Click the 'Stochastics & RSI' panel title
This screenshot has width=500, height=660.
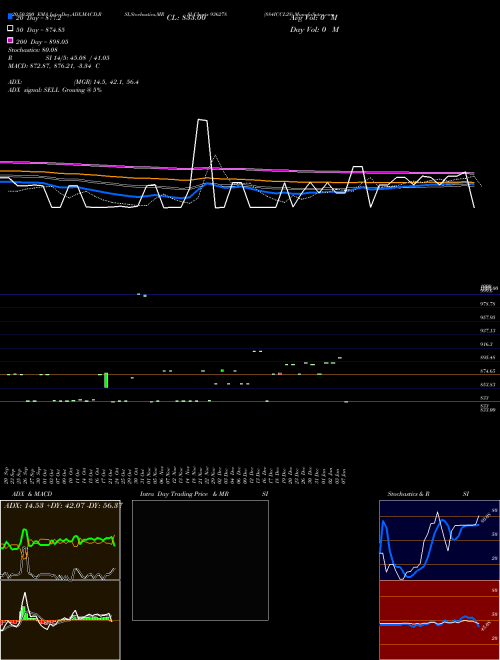(428, 494)
